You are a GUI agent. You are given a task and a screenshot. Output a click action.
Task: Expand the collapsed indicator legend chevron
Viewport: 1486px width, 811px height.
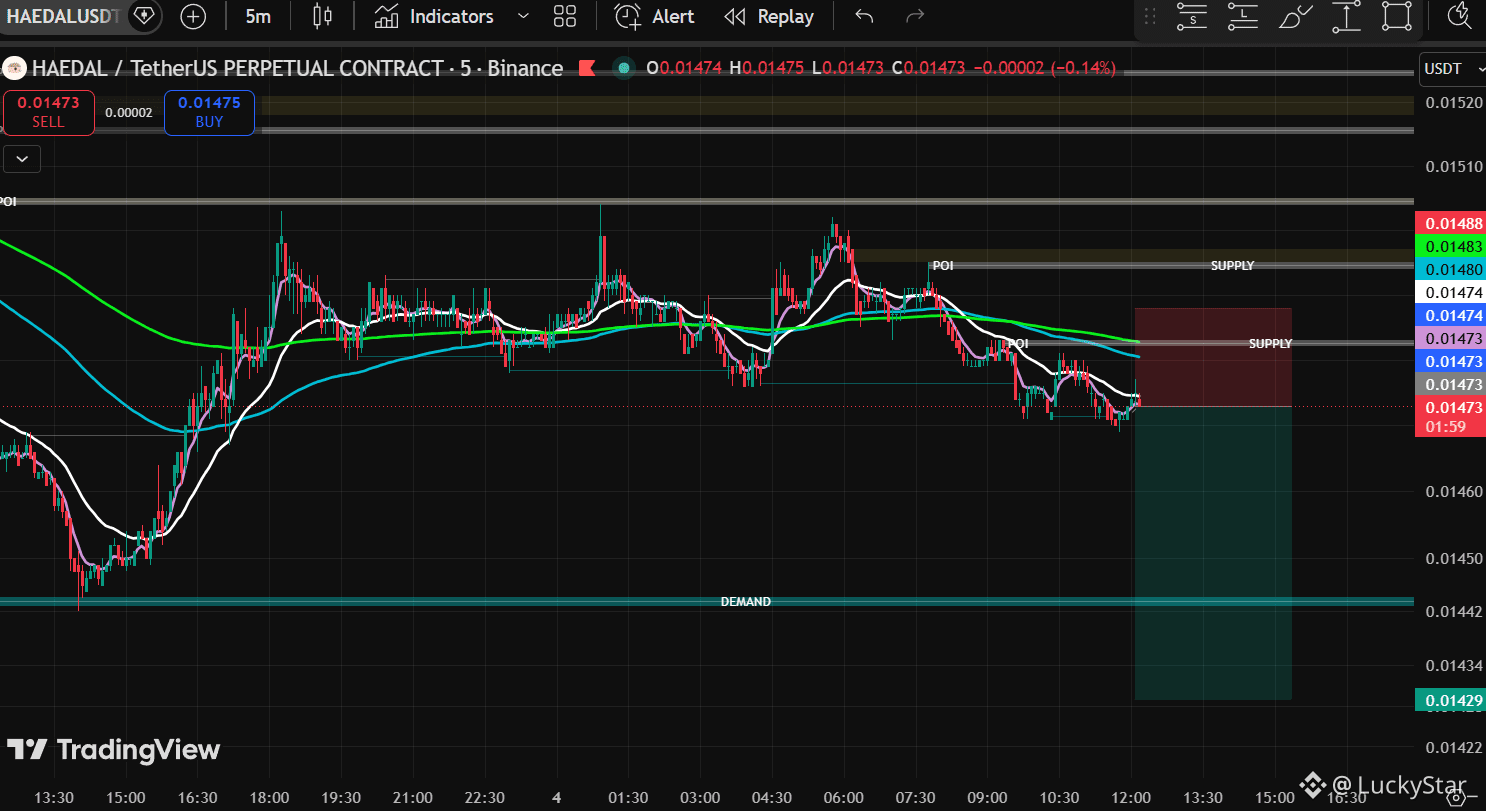point(22,157)
